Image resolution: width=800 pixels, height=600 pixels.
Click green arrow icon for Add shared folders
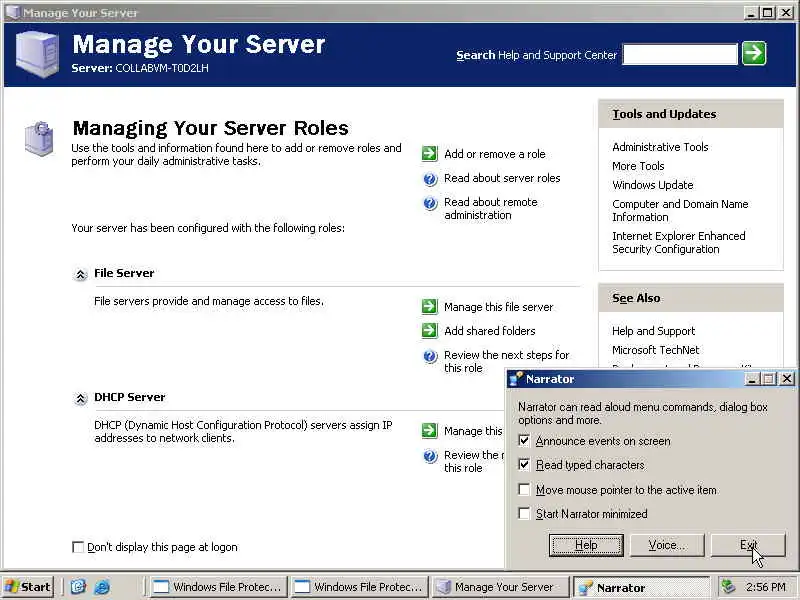430,331
